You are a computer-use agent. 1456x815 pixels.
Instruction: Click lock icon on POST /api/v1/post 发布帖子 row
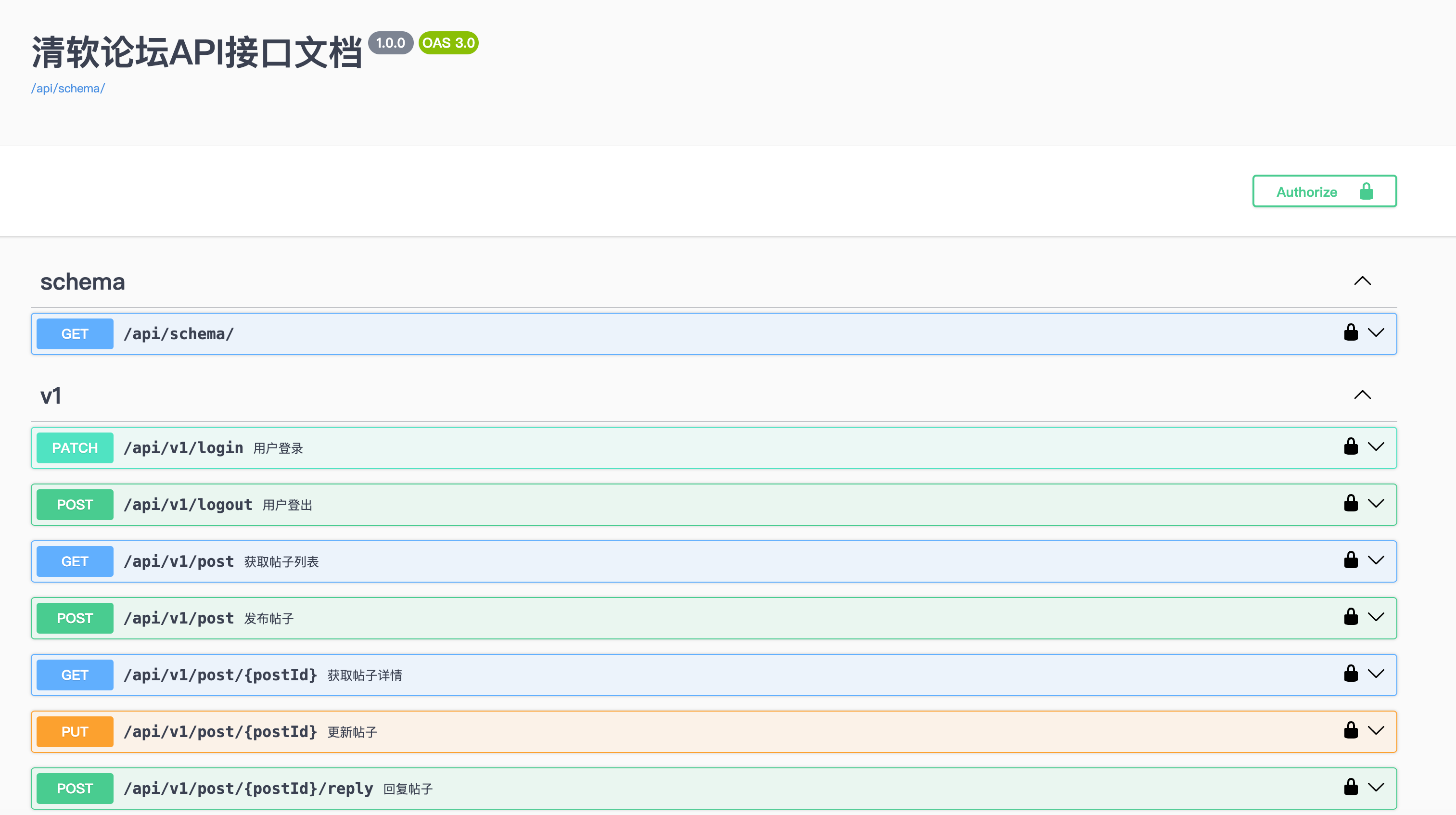point(1350,617)
